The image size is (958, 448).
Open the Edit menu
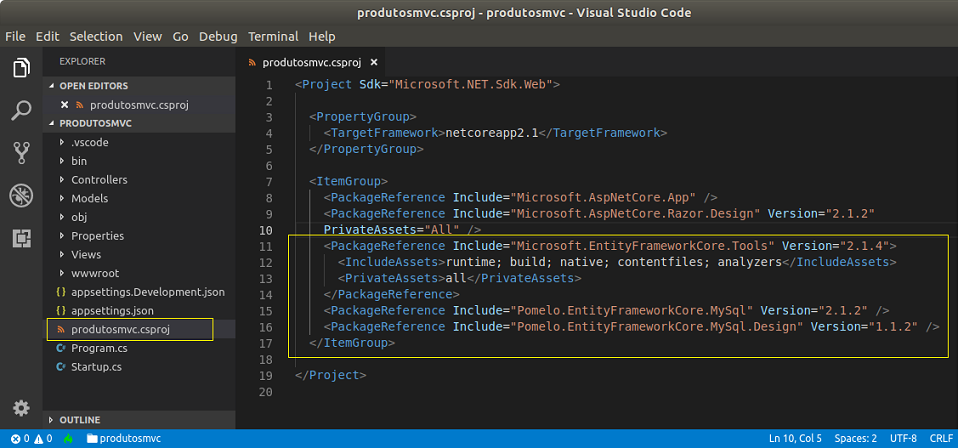click(x=47, y=37)
